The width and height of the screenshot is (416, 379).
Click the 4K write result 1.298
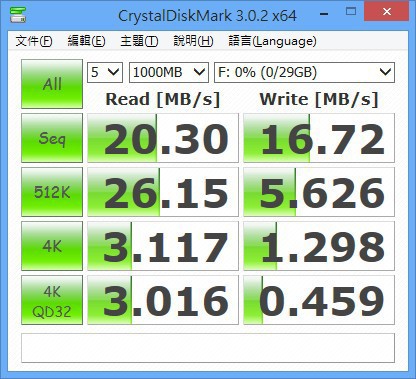point(319,246)
